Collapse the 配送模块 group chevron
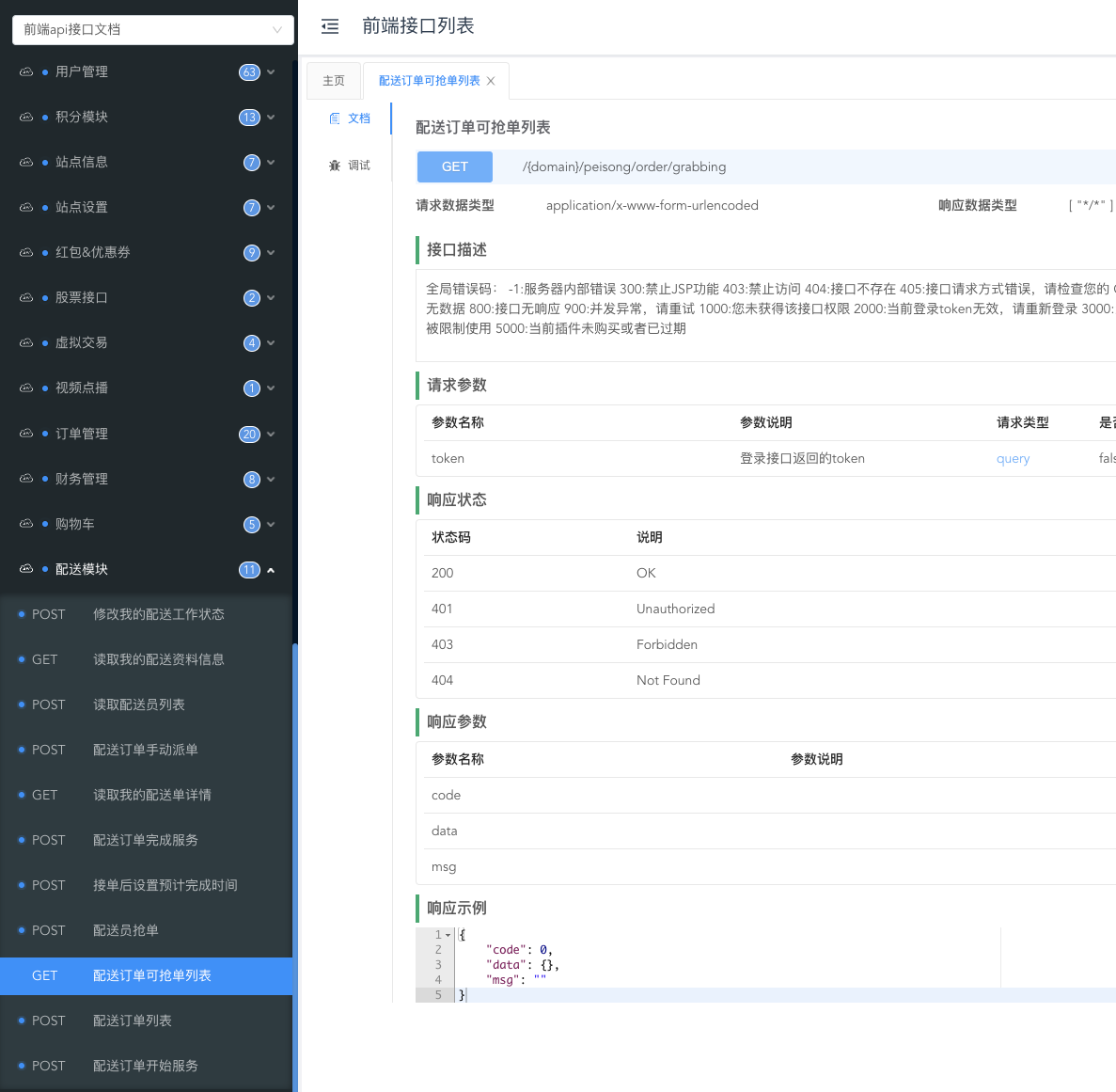 [271, 569]
